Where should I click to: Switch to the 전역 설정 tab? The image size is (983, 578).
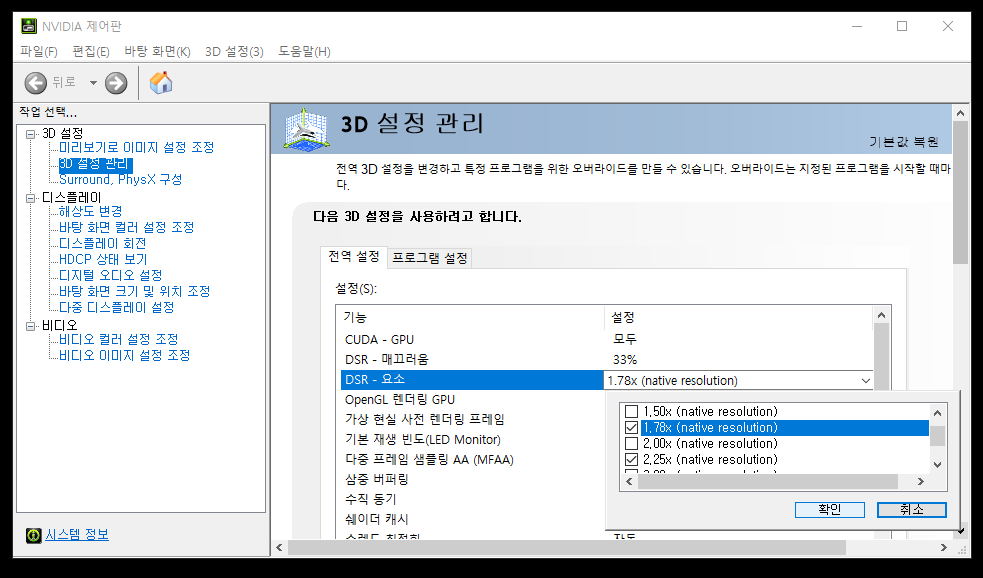(x=354, y=257)
